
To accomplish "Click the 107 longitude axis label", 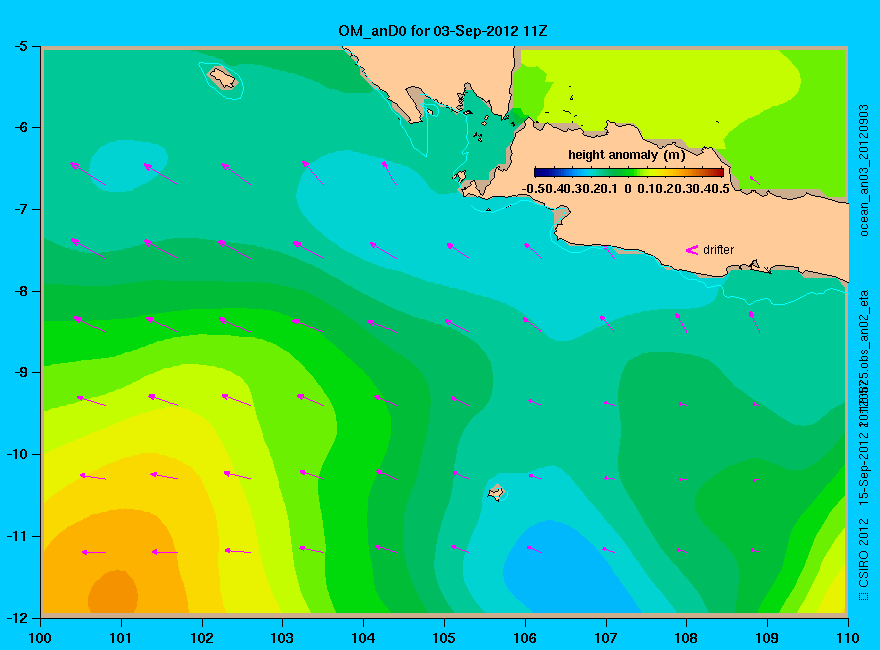I will pyautogui.click(x=606, y=638).
